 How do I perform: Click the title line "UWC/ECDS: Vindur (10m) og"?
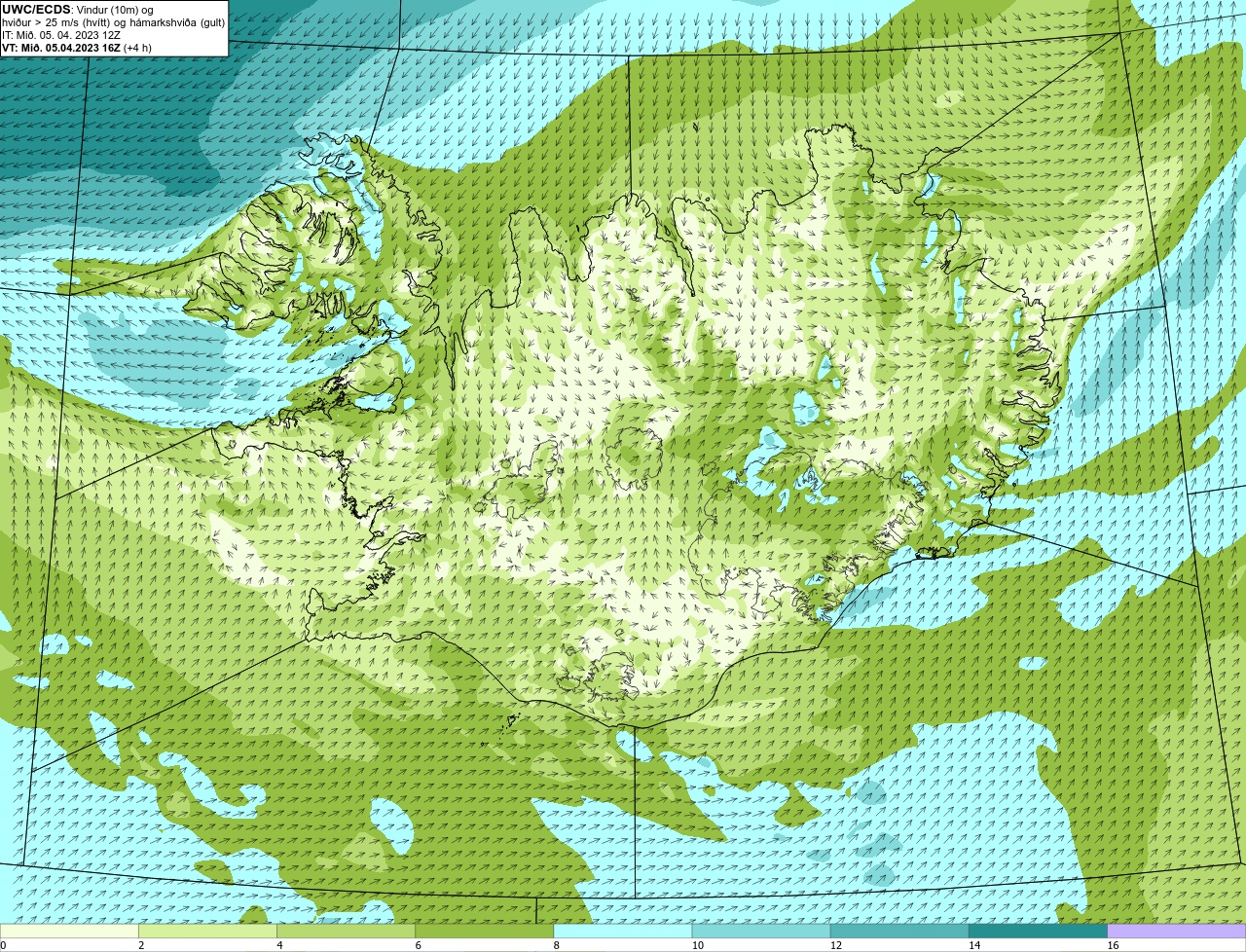click(x=78, y=10)
